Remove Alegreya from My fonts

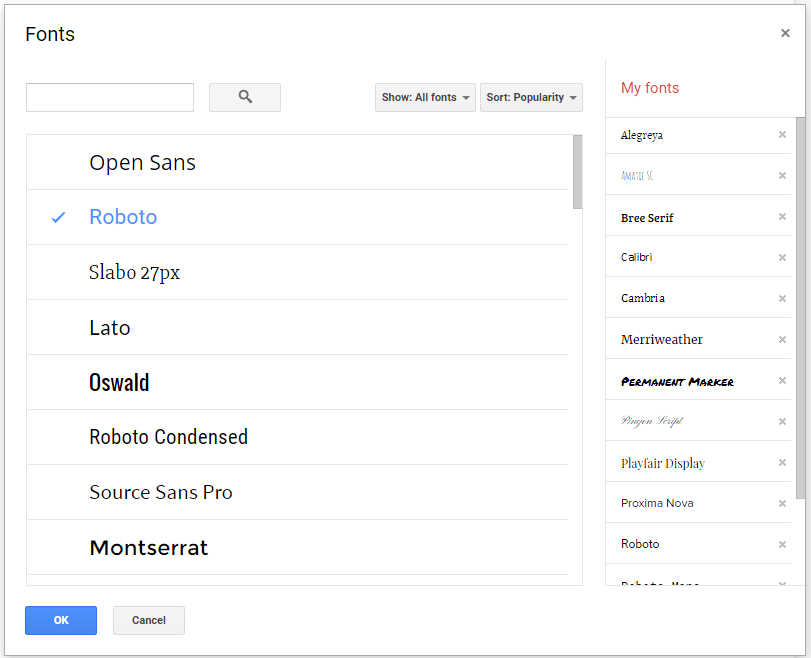tap(782, 134)
